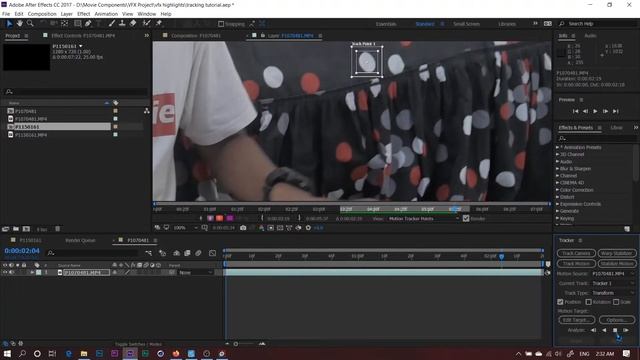Open the Effect menu
The image size is (640, 360).
(x=84, y=14)
